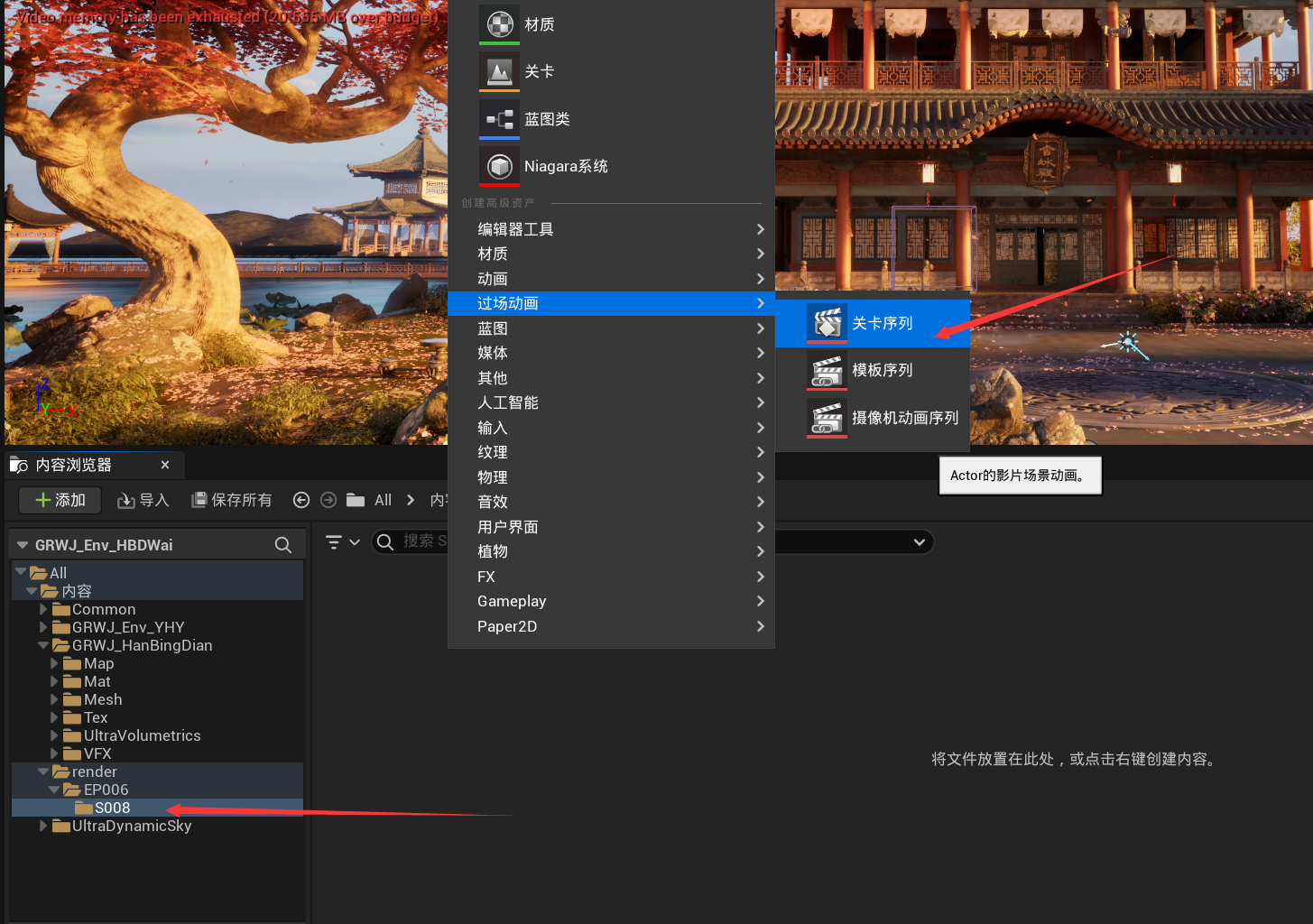Image resolution: width=1313 pixels, height=924 pixels.
Task: Create a new 关卡 (Level)
Action: coord(539,71)
